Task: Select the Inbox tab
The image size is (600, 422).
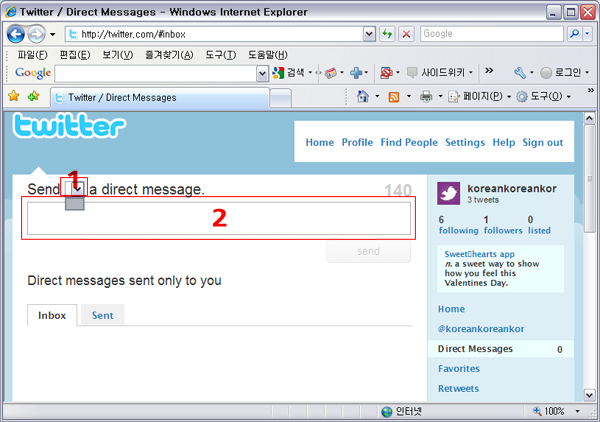Action: [52, 315]
